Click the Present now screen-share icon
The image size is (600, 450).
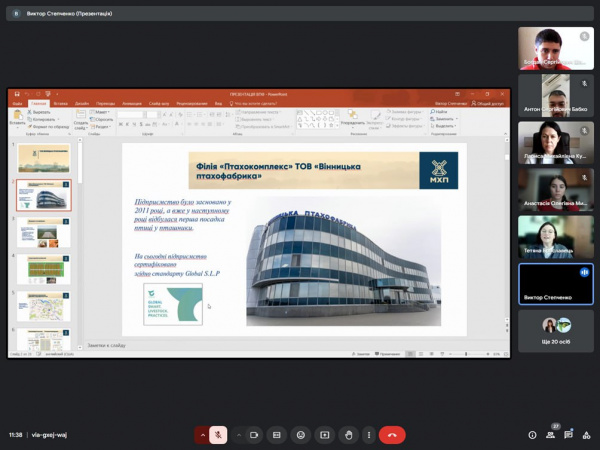[x=324, y=435]
